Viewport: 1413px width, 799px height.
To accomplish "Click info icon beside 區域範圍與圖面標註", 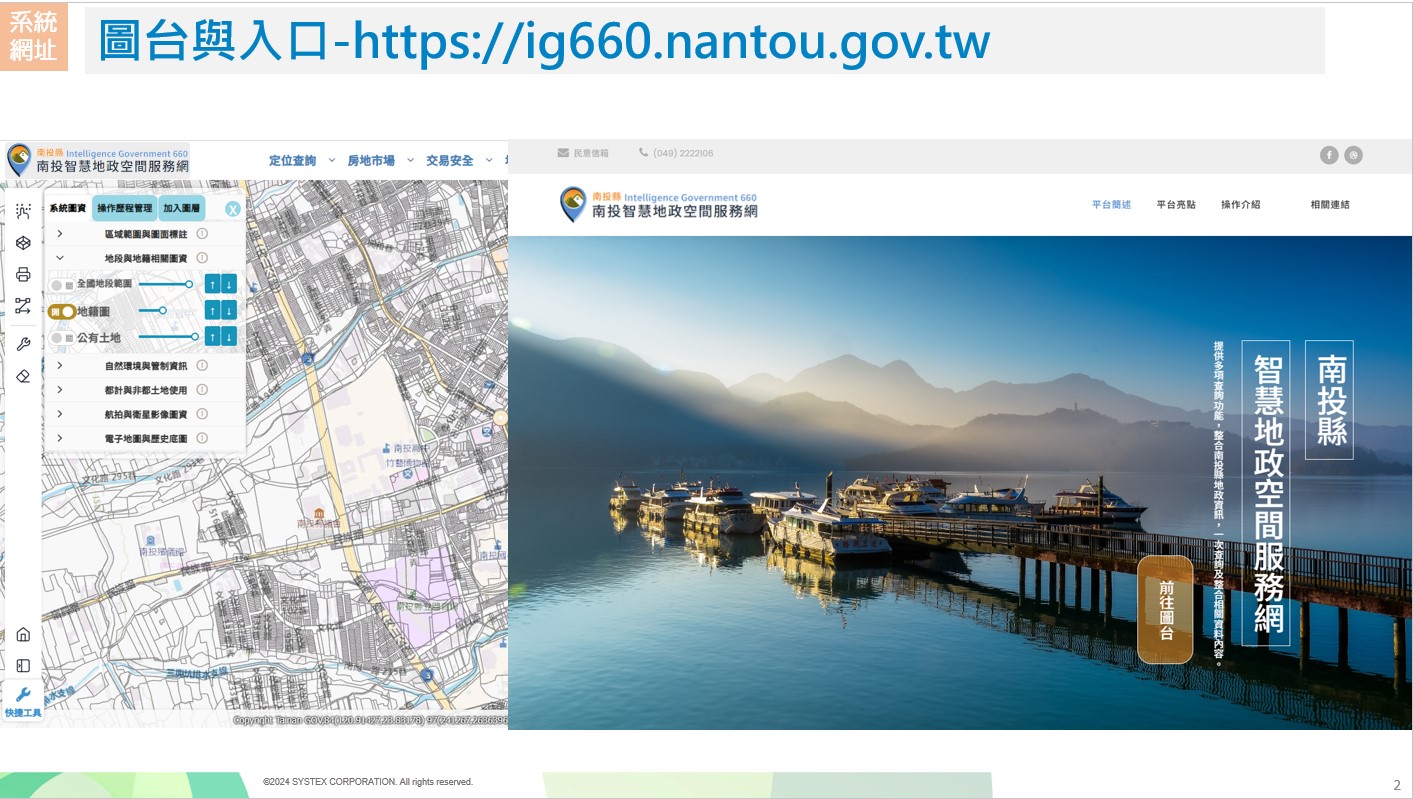I will point(202,233).
